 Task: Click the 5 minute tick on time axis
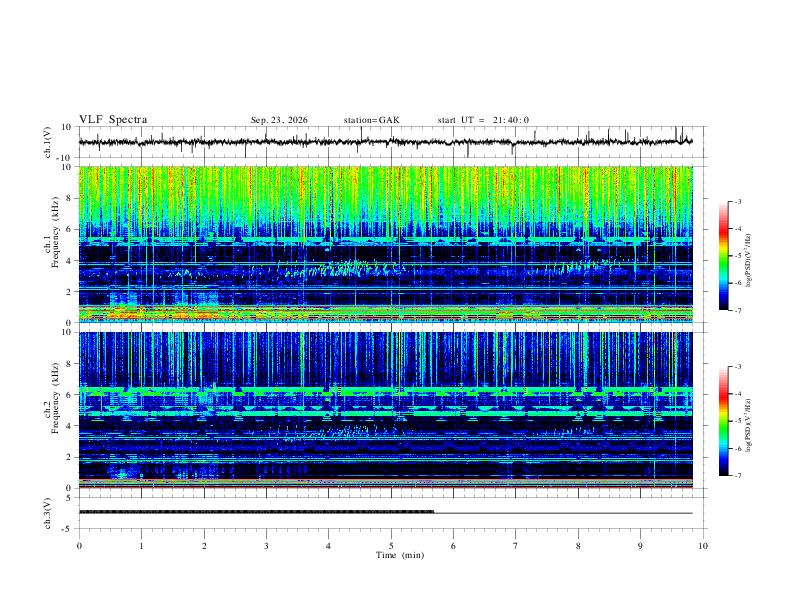[391, 546]
